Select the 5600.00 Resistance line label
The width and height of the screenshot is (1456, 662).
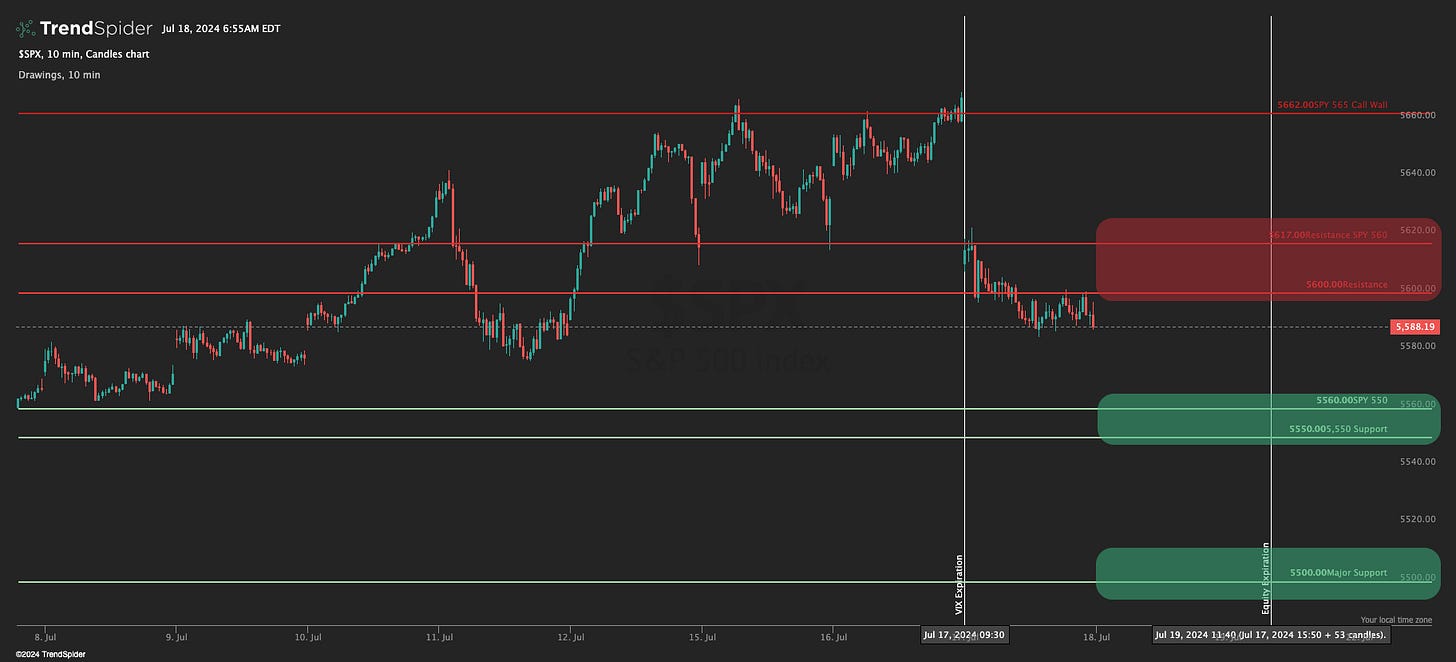pos(1346,285)
